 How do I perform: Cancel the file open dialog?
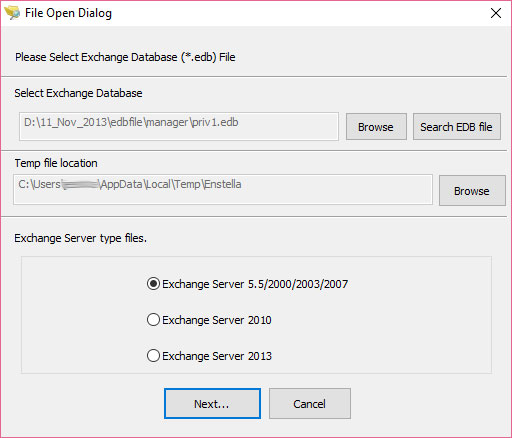(x=310, y=404)
